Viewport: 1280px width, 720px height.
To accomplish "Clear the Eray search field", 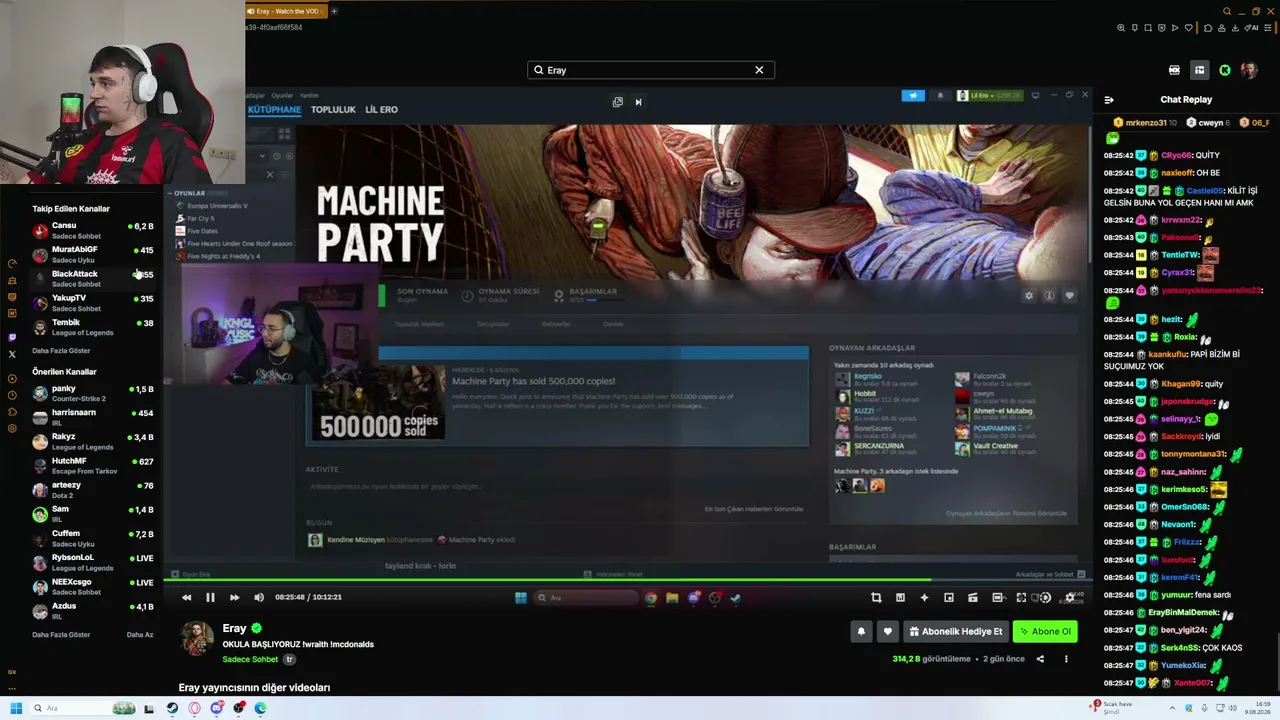I will tap(759, 70).
